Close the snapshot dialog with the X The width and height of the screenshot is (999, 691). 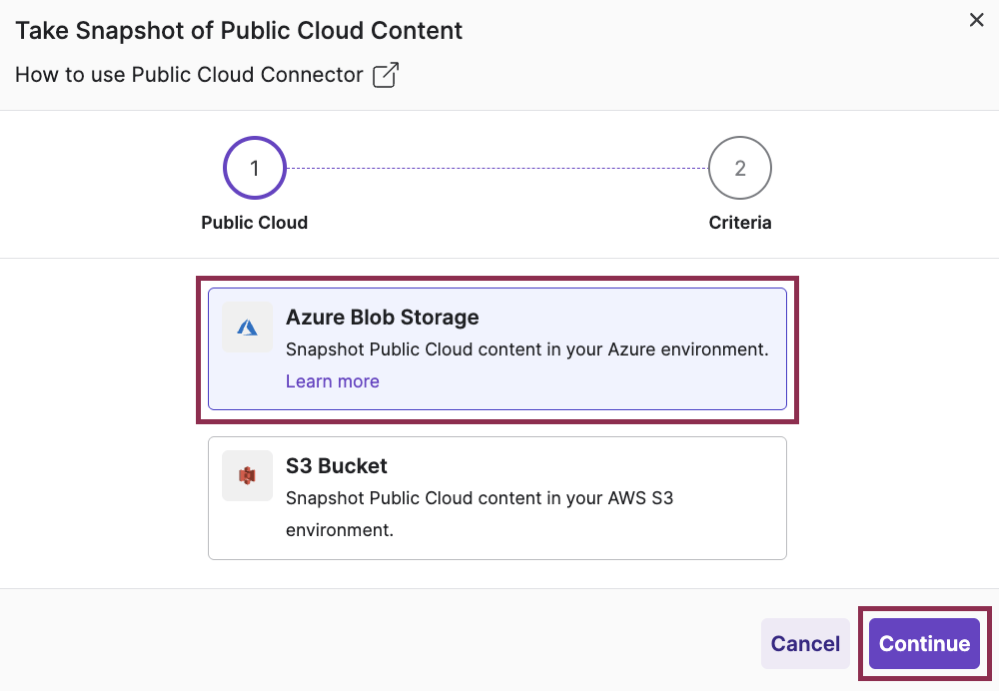tap(976, 20)
